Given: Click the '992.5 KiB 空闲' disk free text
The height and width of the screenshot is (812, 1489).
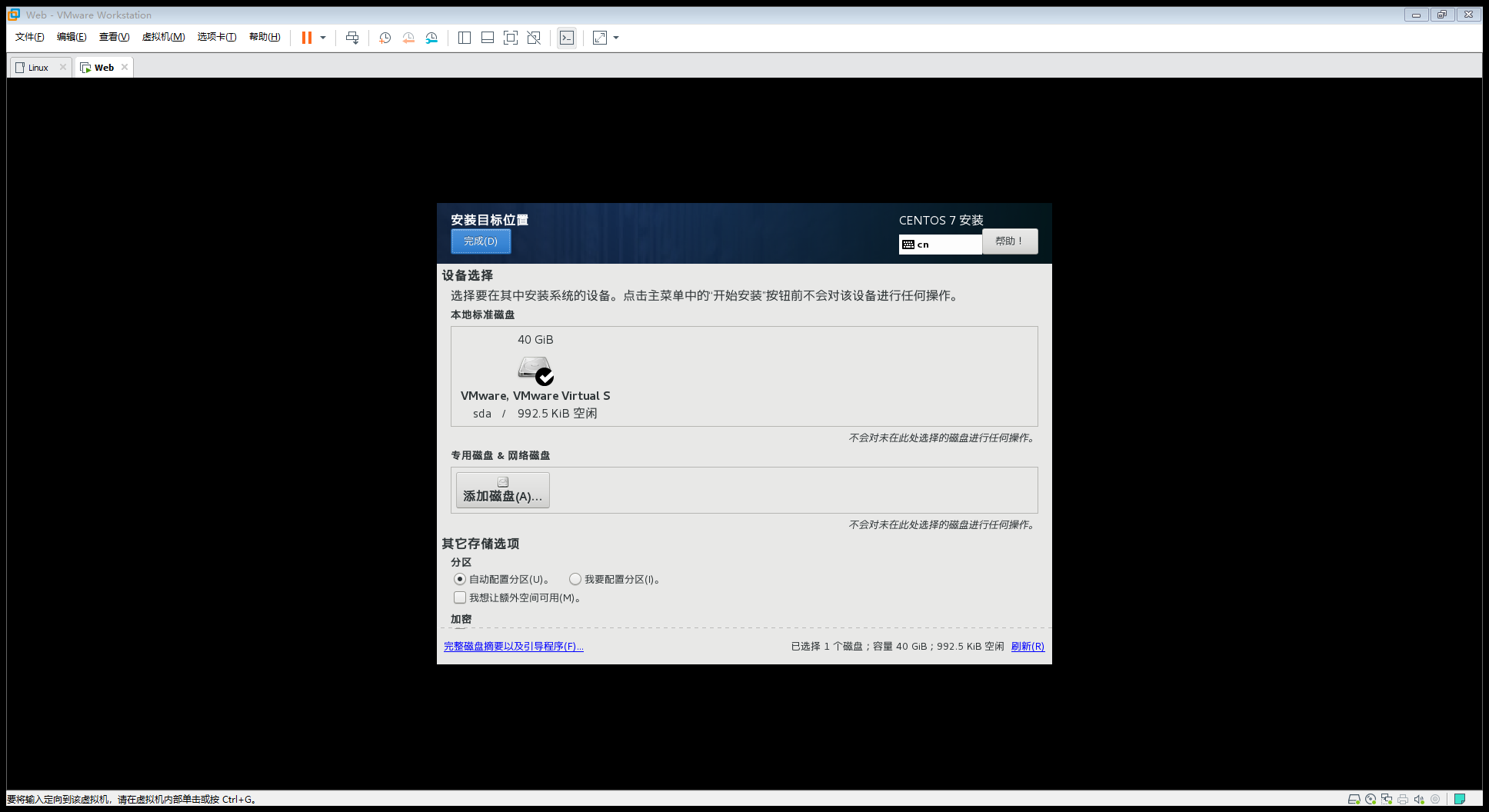Looking at the screenshot, I should pos(558,414).
